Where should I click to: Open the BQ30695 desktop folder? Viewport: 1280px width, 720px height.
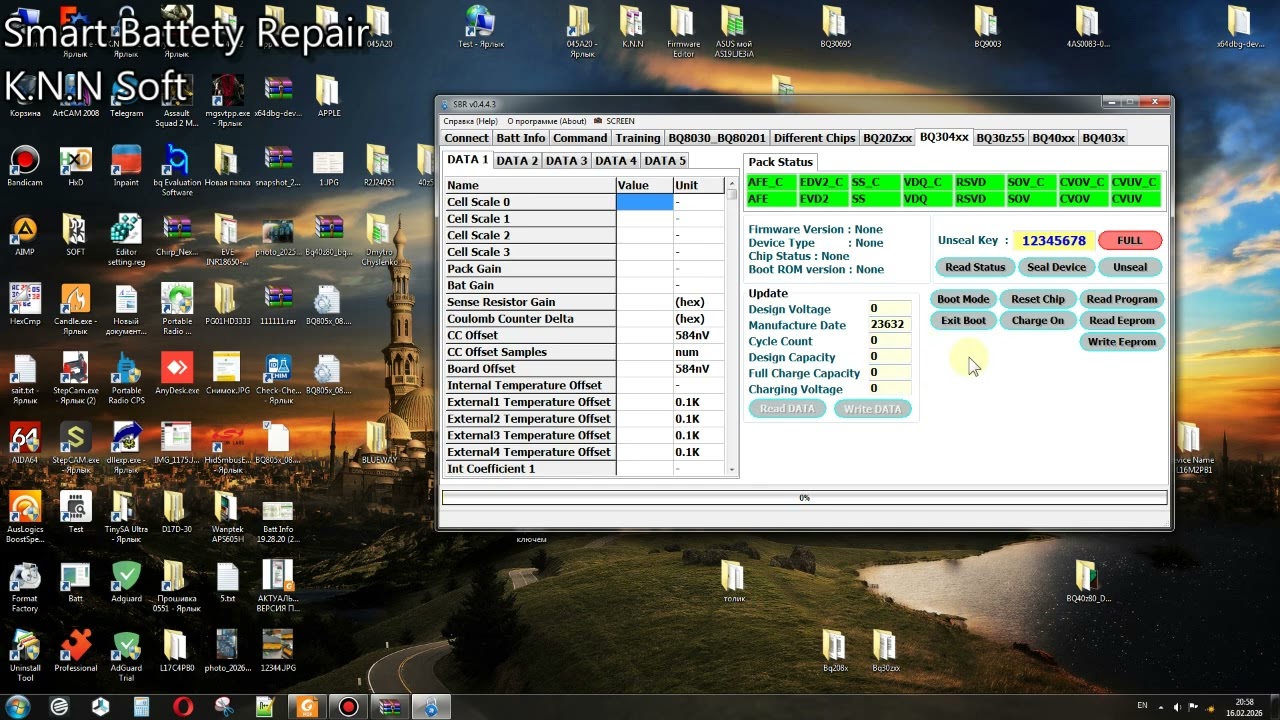click(835, 27)
